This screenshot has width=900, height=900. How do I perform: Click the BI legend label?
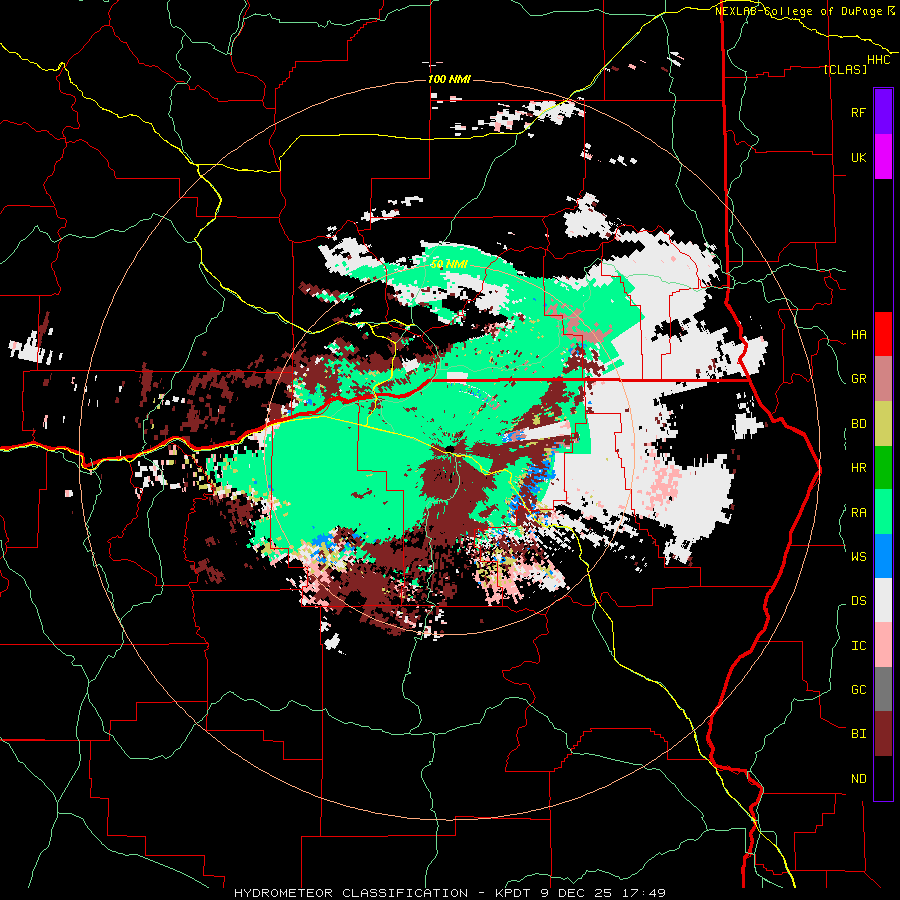click(858, 734)
